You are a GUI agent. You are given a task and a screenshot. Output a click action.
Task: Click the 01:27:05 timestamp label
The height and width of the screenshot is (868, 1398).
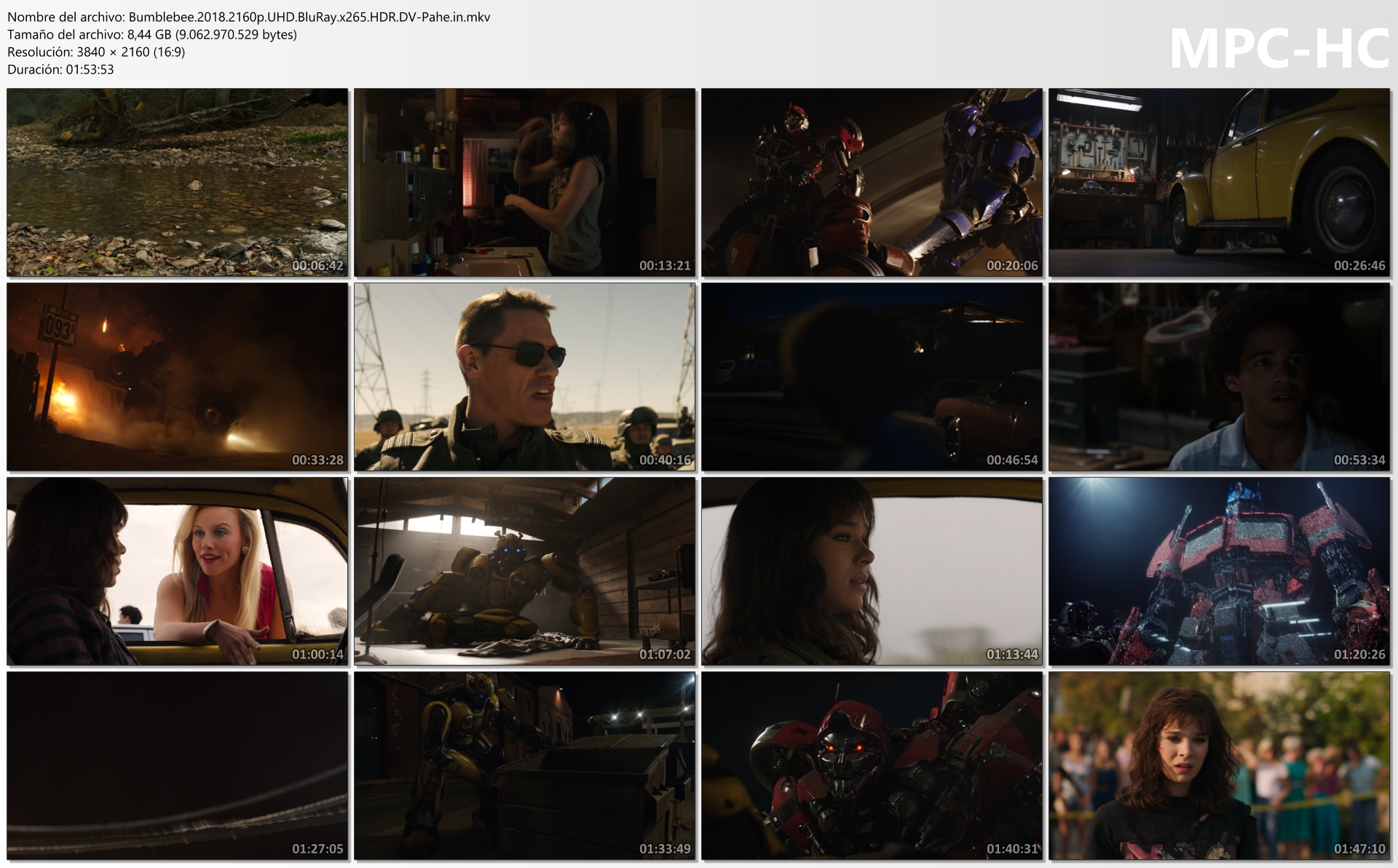coord(317,849)
